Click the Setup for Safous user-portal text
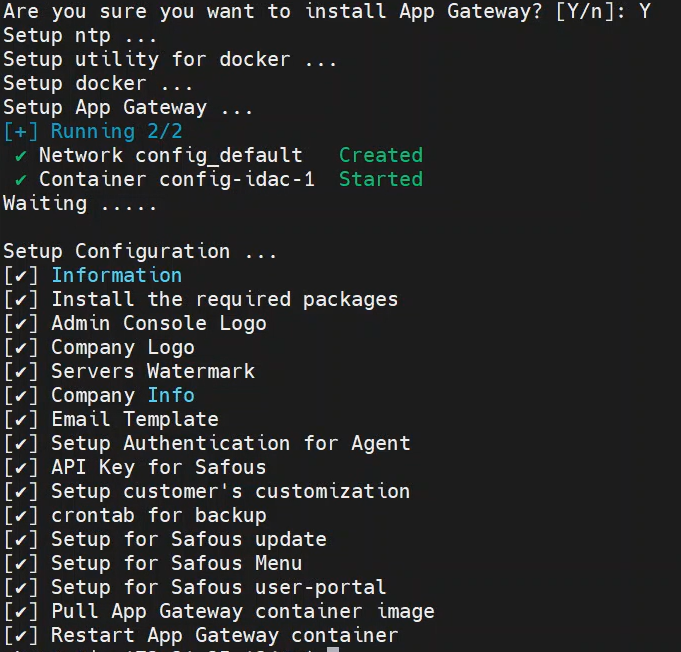Screen dimensions: 681x652 coord(218,588)
